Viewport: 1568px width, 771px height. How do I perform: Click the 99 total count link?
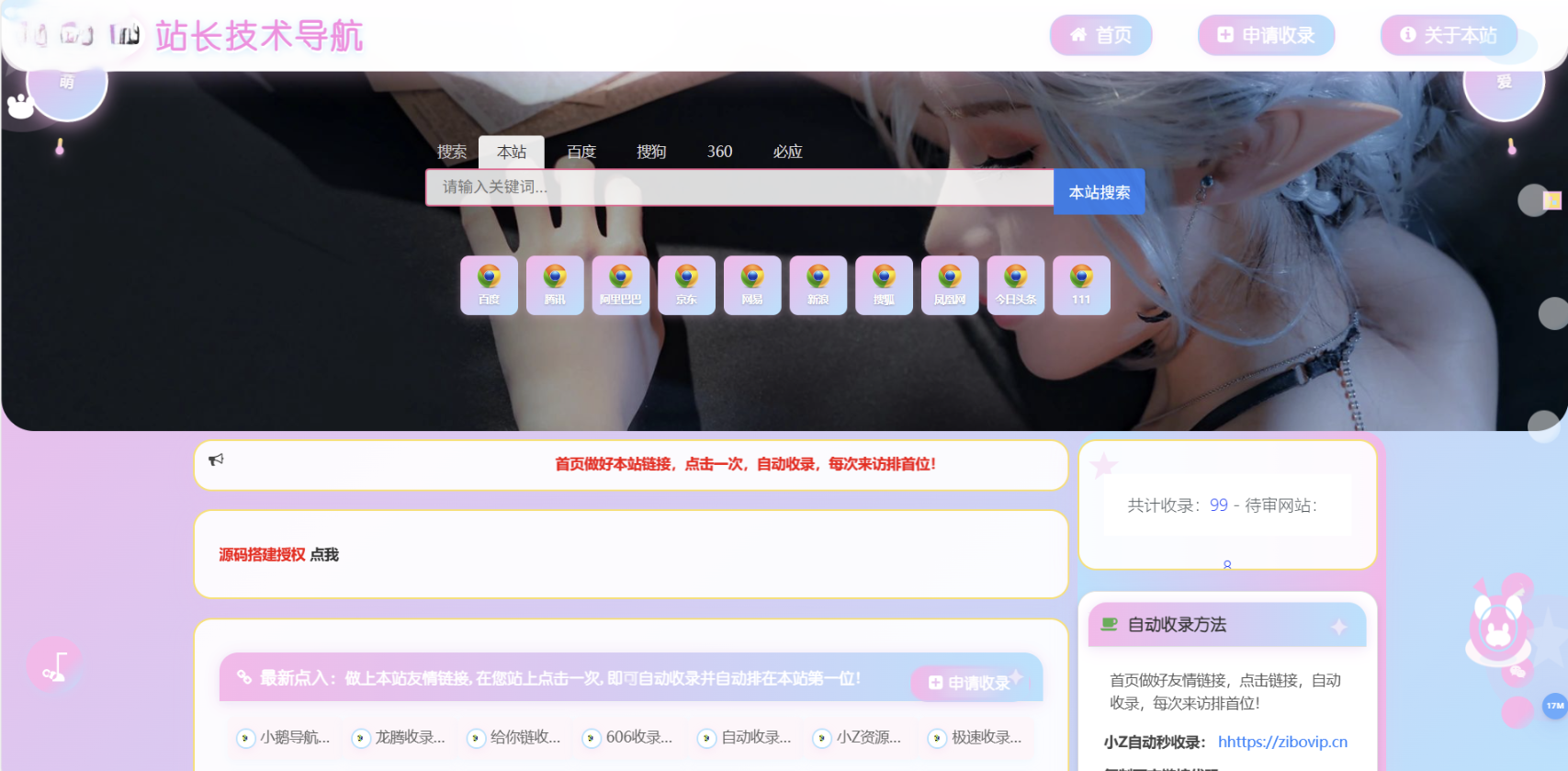click(x=1219, y=505)
